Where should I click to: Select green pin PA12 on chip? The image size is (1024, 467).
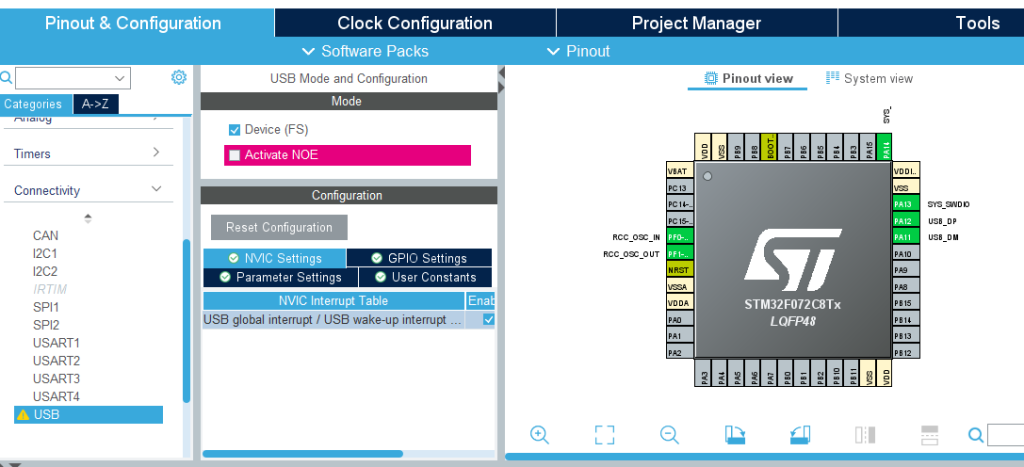[906, 221]
